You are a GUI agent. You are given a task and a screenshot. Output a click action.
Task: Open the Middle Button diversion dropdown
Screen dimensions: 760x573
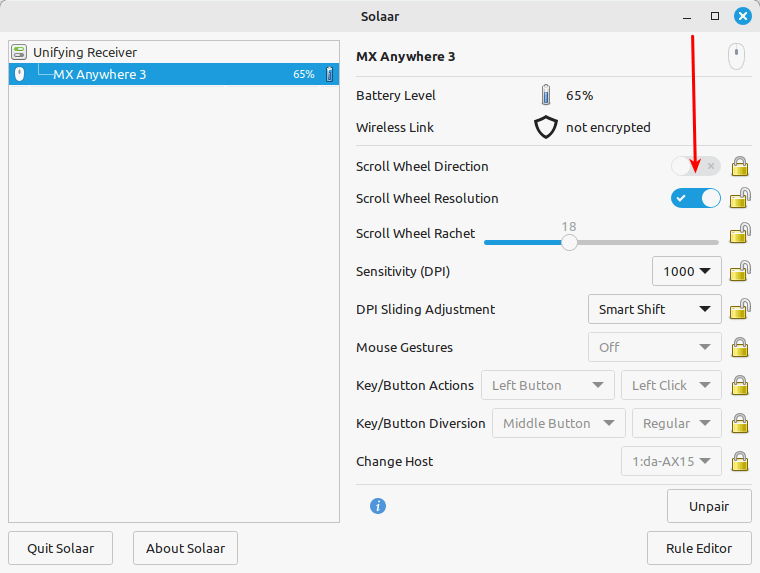coord(559,423)
